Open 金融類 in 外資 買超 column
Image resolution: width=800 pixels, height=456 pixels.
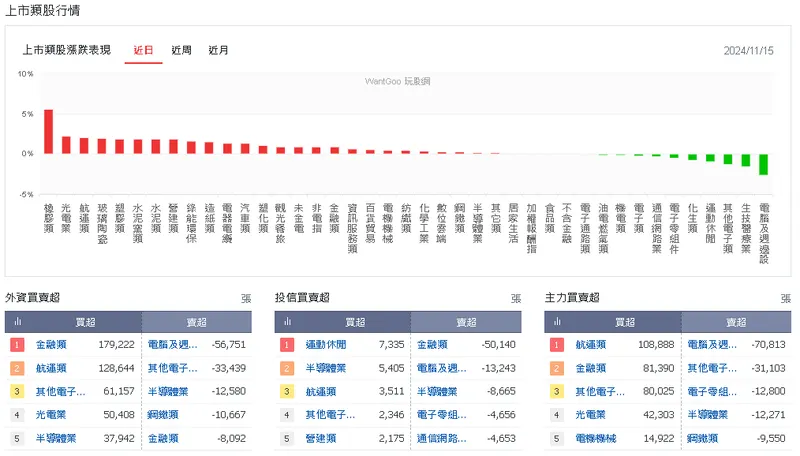(51, 345)
